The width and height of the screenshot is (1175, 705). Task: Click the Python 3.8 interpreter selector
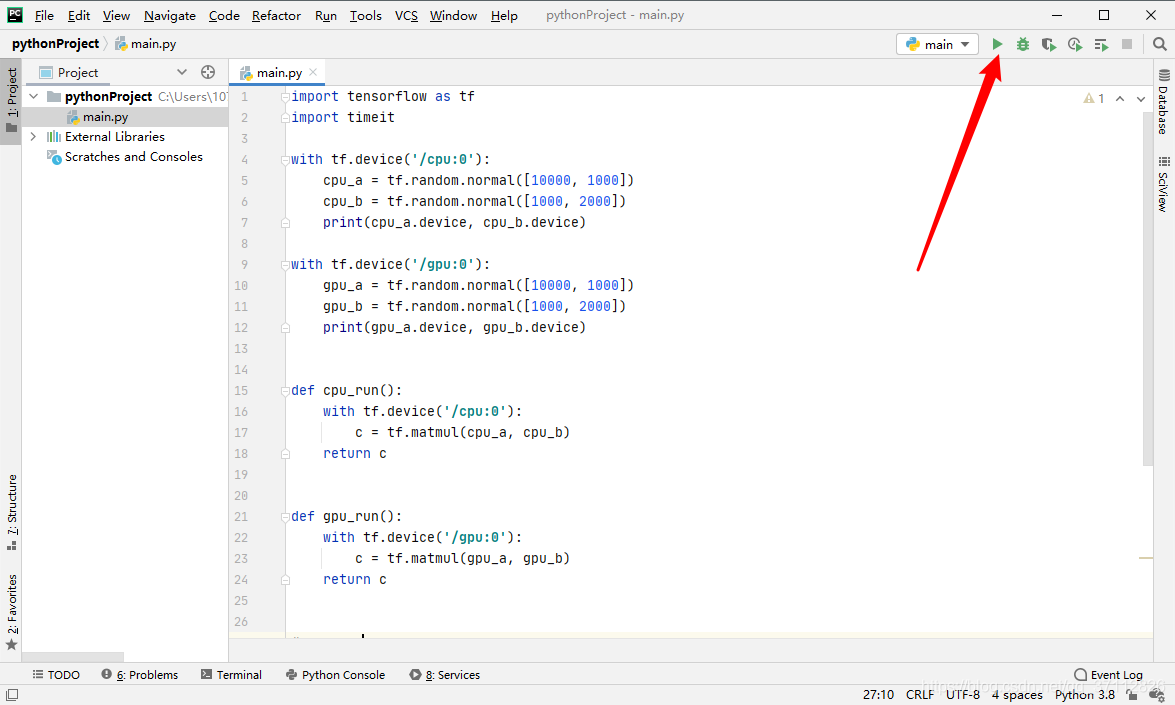[x=1085, y=695]
